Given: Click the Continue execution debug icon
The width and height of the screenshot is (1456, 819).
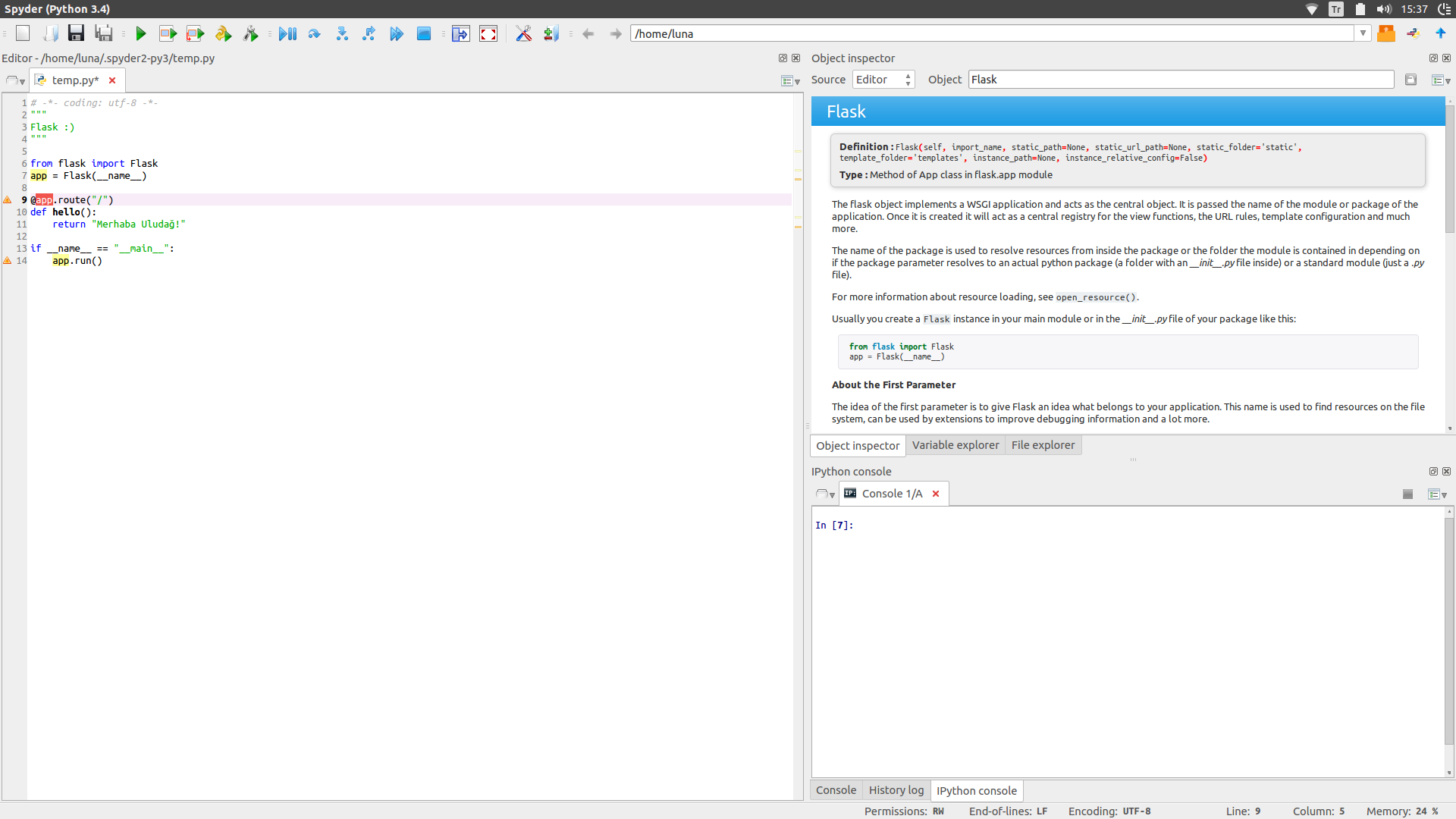Looking at the screenshot, I should click(397, 34).
